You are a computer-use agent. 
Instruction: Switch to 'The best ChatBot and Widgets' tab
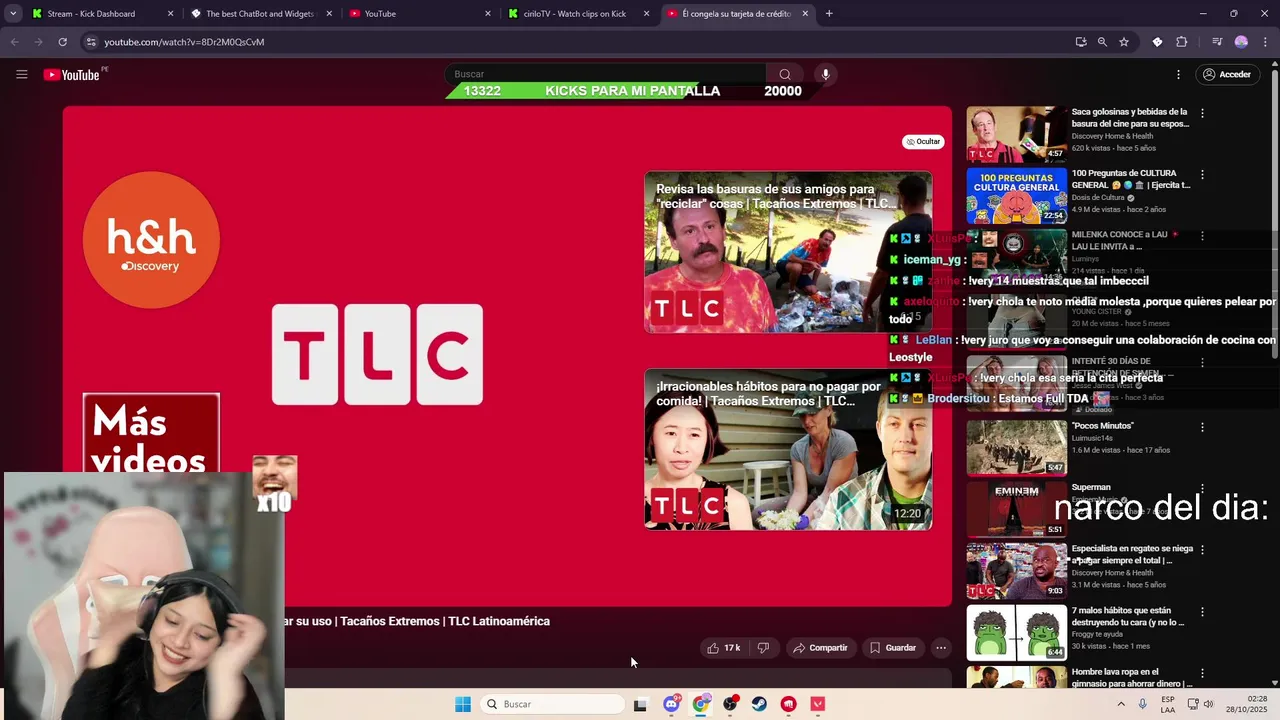point(259,14)
